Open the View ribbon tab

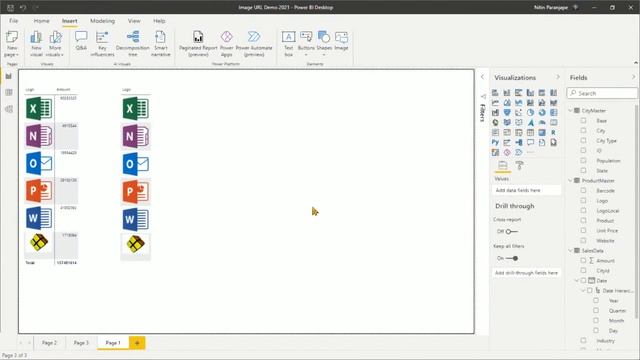pyautogui.click(x=134, y=21)
